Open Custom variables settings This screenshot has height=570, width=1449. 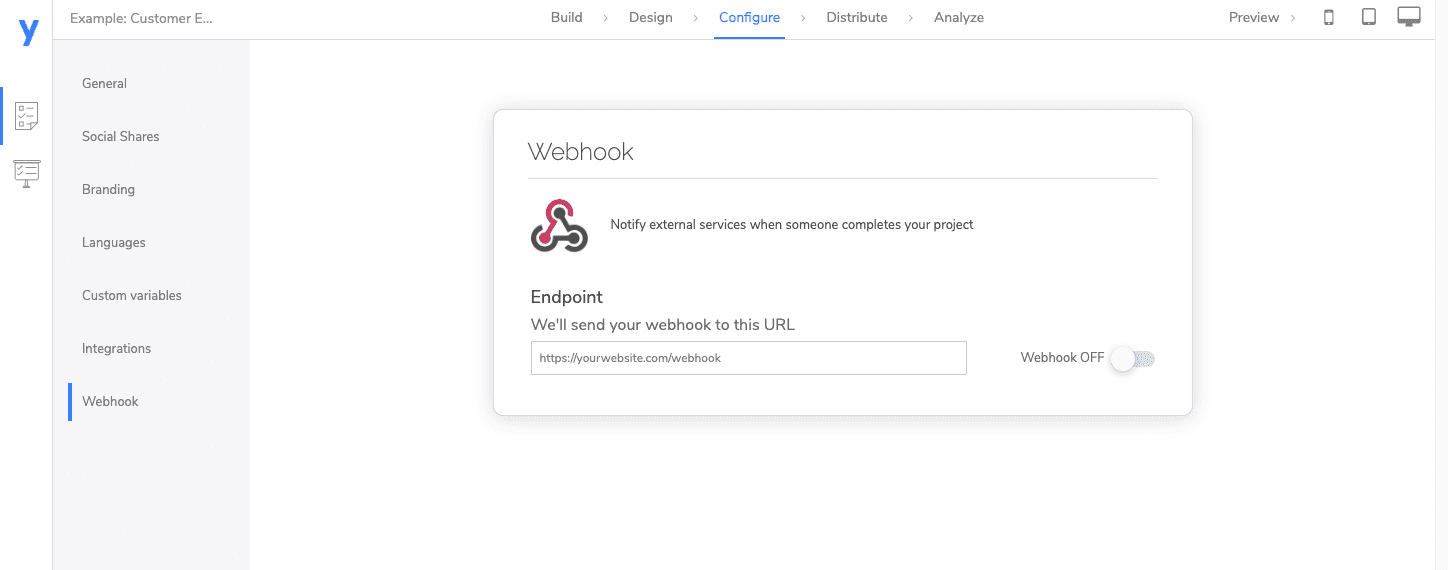point(132,295)
